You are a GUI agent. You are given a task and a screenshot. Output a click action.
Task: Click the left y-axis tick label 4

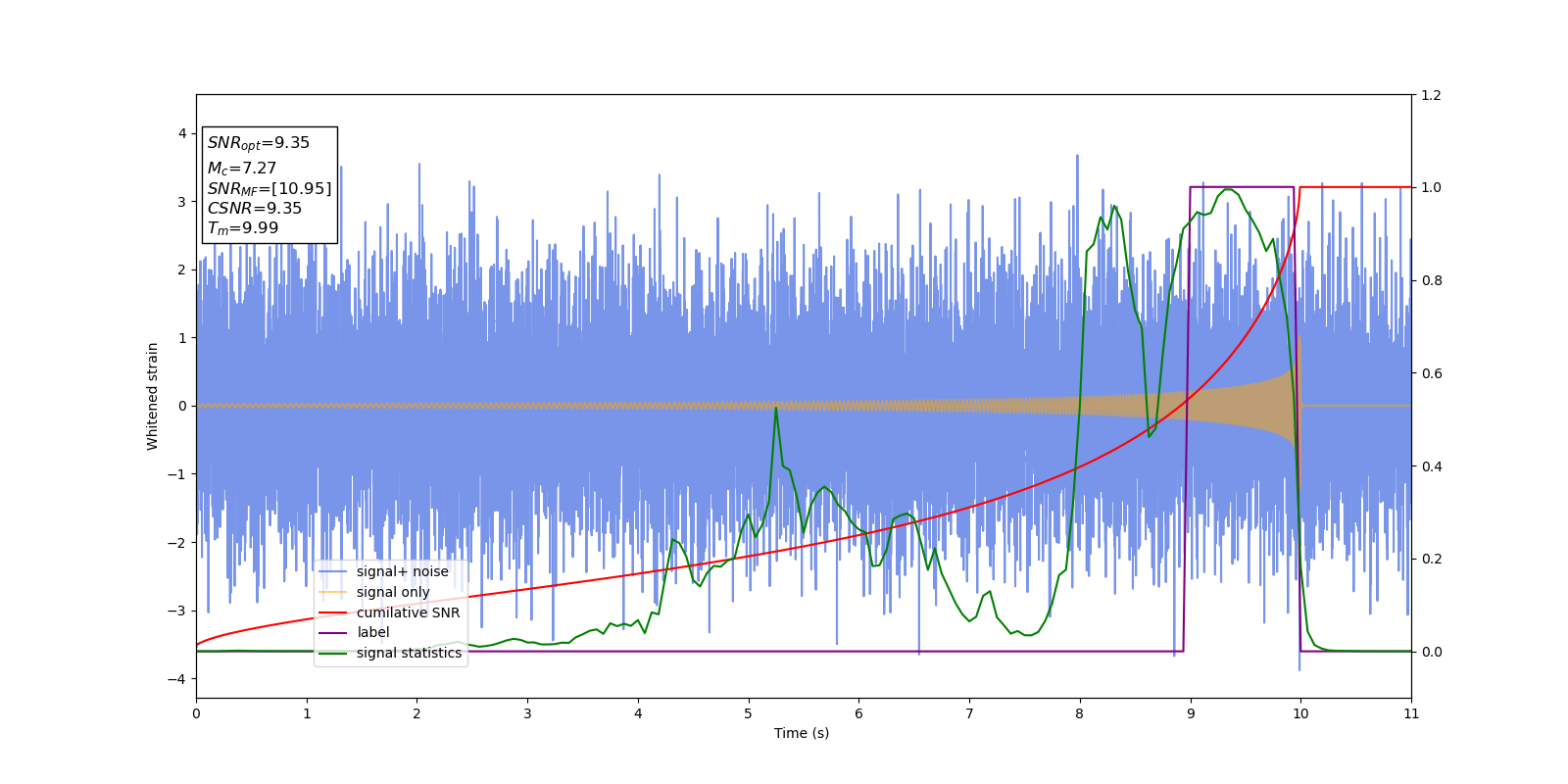coord(182,133)
